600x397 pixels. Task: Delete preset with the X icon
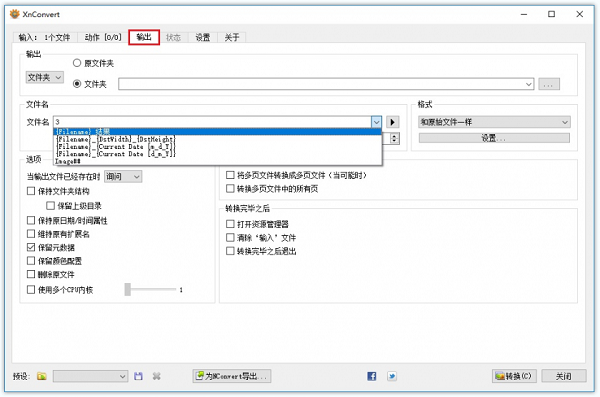click(x=157, y=376)
